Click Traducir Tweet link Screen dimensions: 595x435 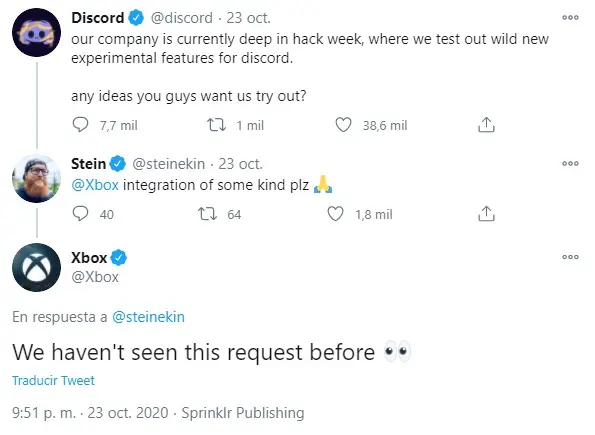[x=54, y=381]
